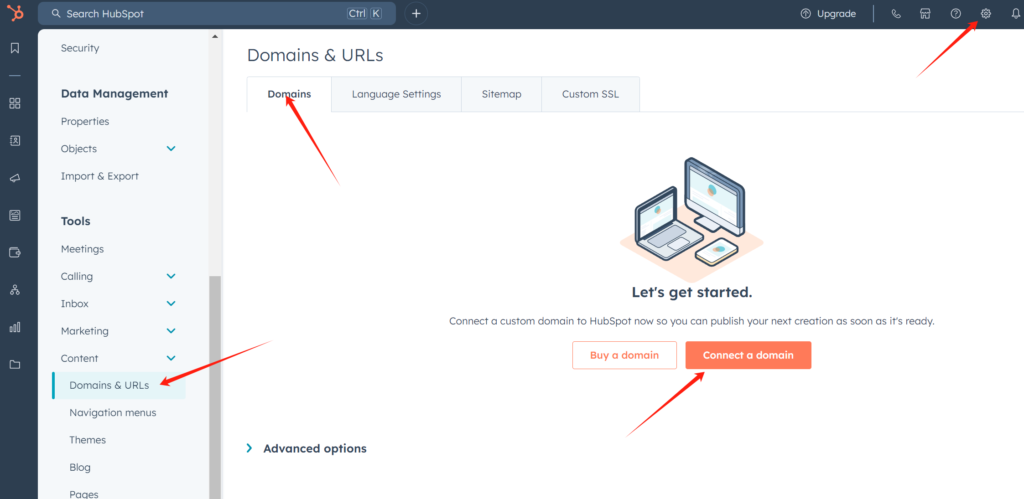Click the plus quick-create button
Viewport: 1024px width, 499px height.
[416, 14]
